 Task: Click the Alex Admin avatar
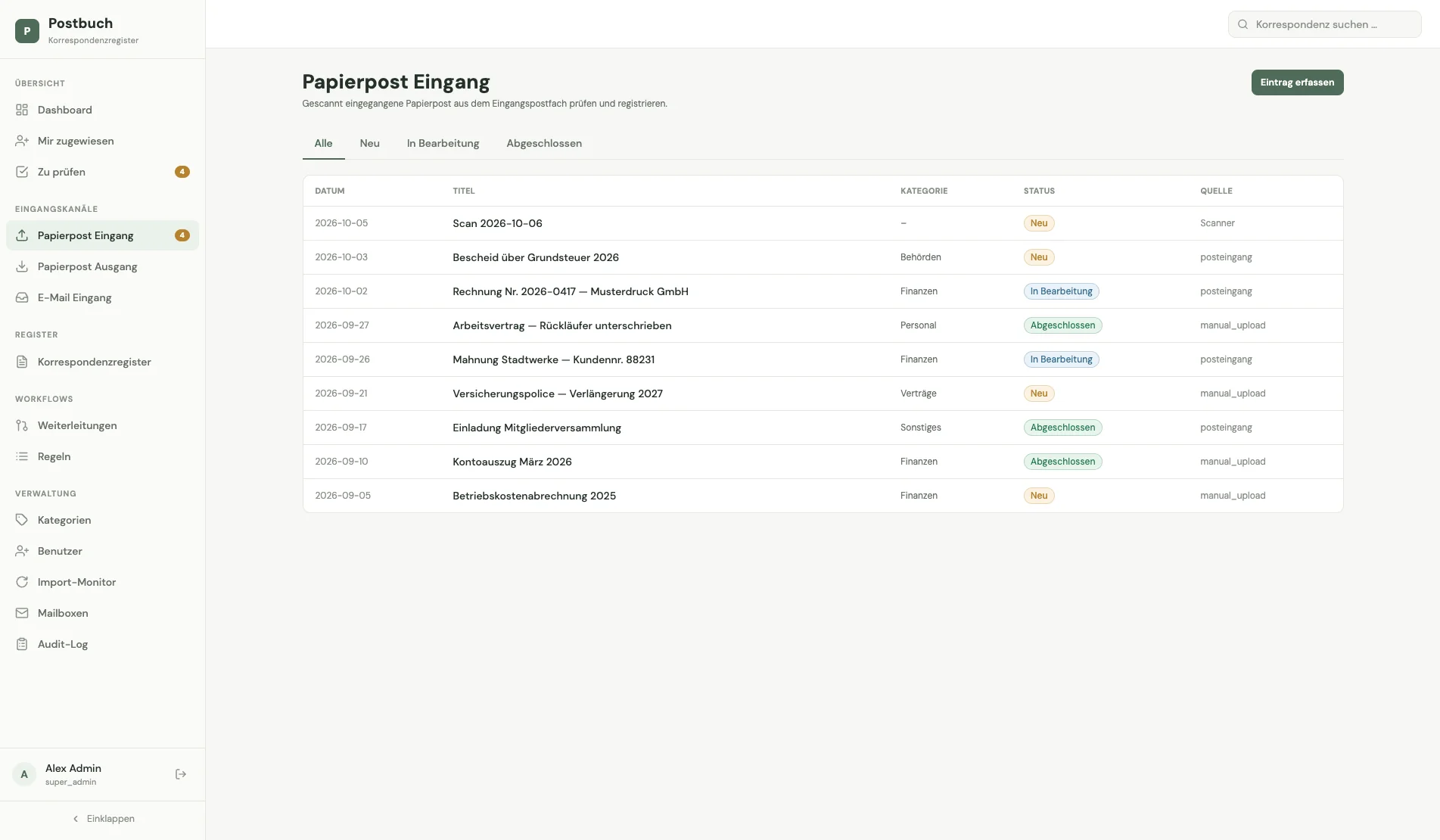click(x=24, y=774)
